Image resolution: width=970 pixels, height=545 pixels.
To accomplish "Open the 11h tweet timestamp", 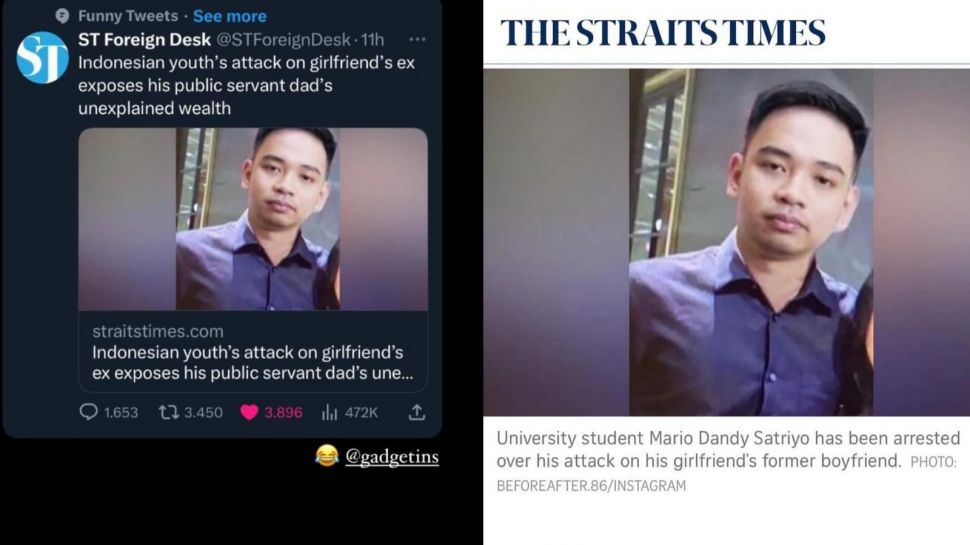I will click(x=372, y=40).
